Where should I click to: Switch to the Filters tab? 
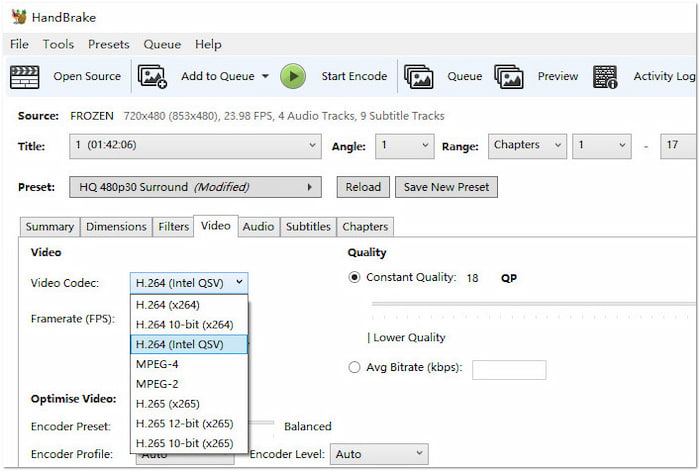click(173, 227)
